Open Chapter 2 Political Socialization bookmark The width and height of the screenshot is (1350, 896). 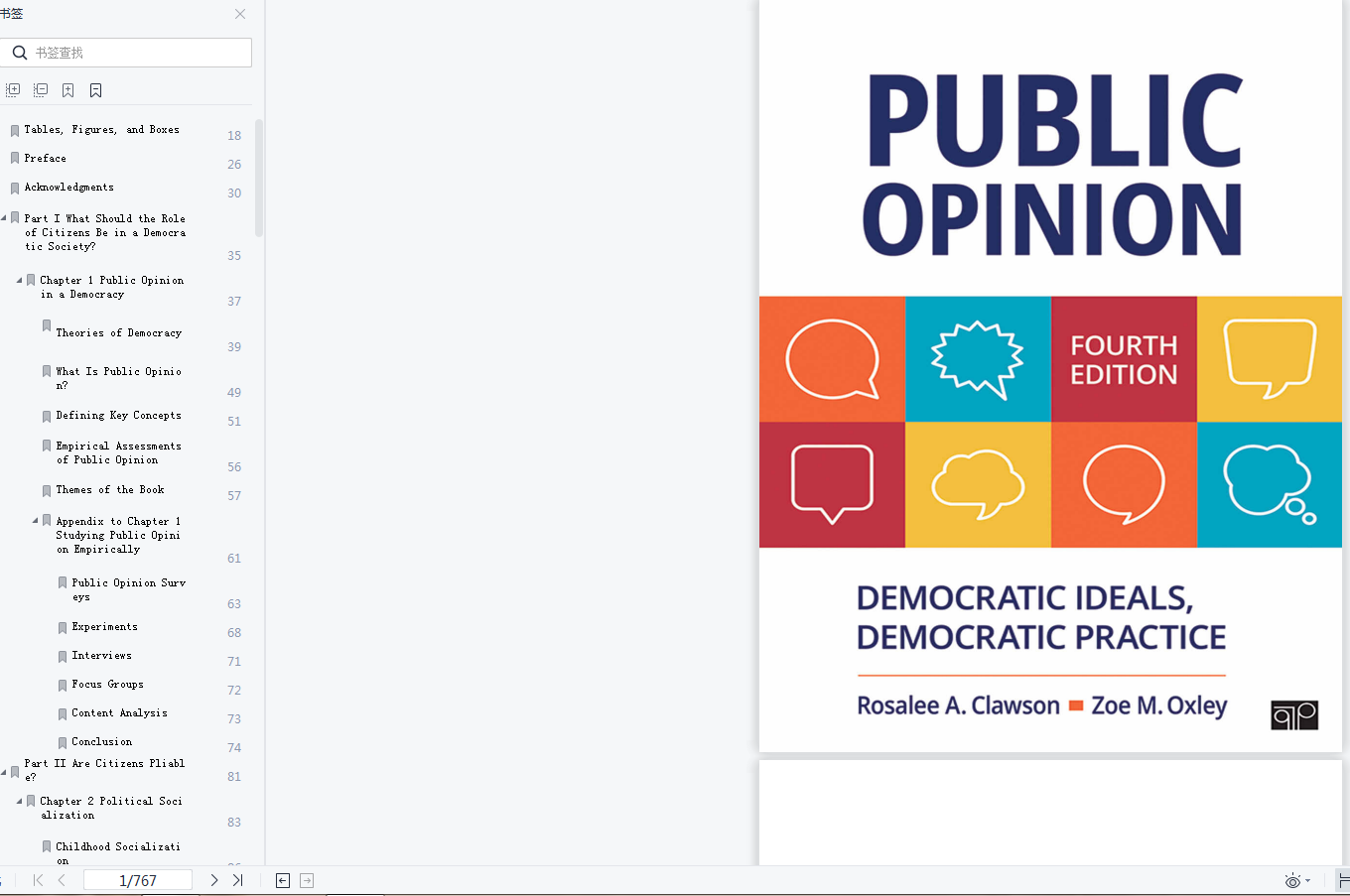coord(111,808)
